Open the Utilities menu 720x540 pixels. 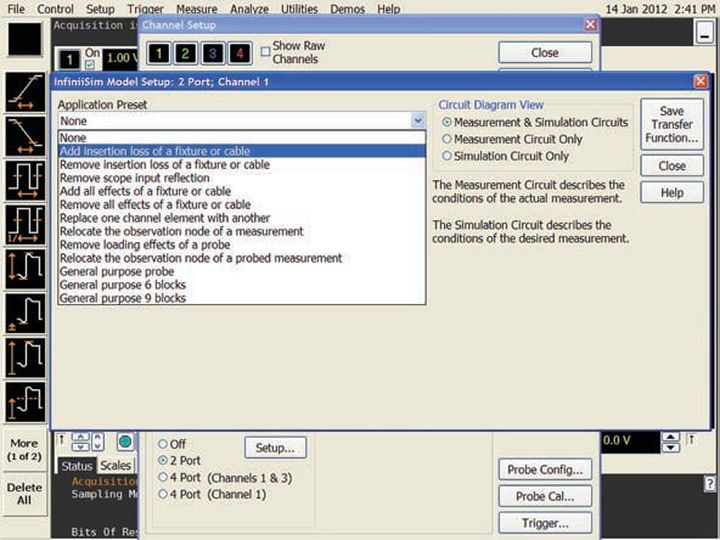click(299, 9)
